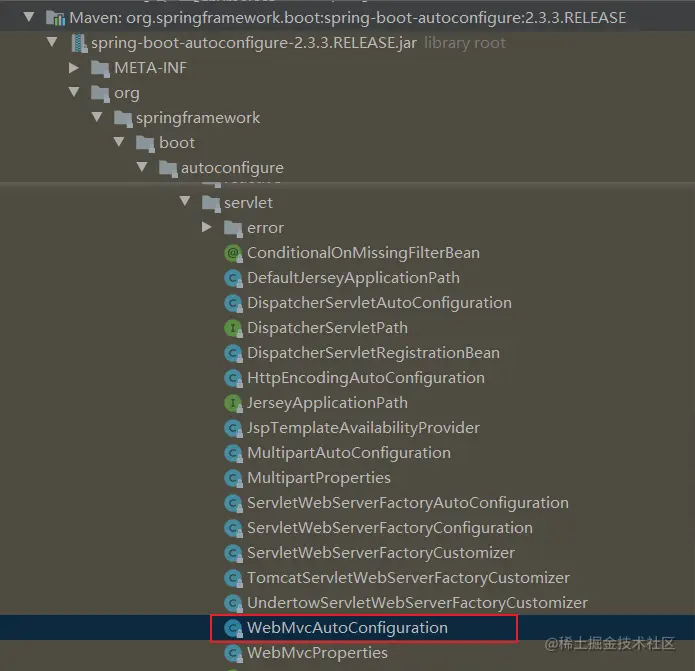Select the Maven org.springframework.boot library label
This screenshot has width=695, height=671.
click(x=348, y=18)
